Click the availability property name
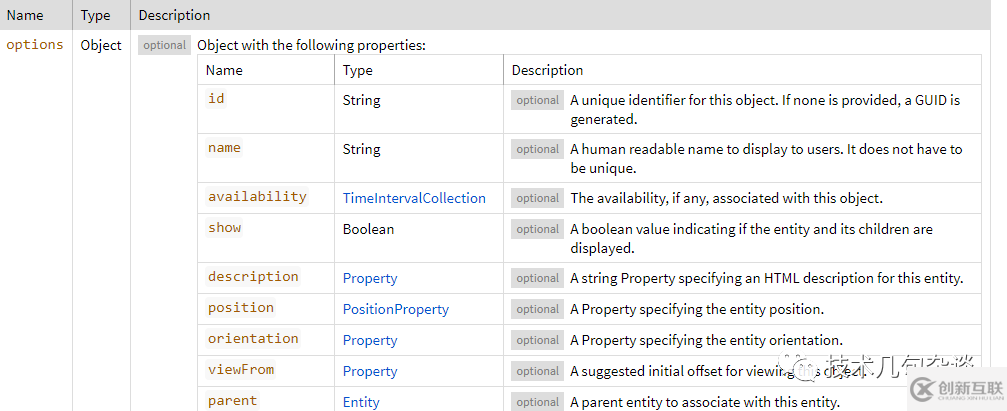Image resolution: width=1007 pixels, height=411 pixels. [257, 197]
